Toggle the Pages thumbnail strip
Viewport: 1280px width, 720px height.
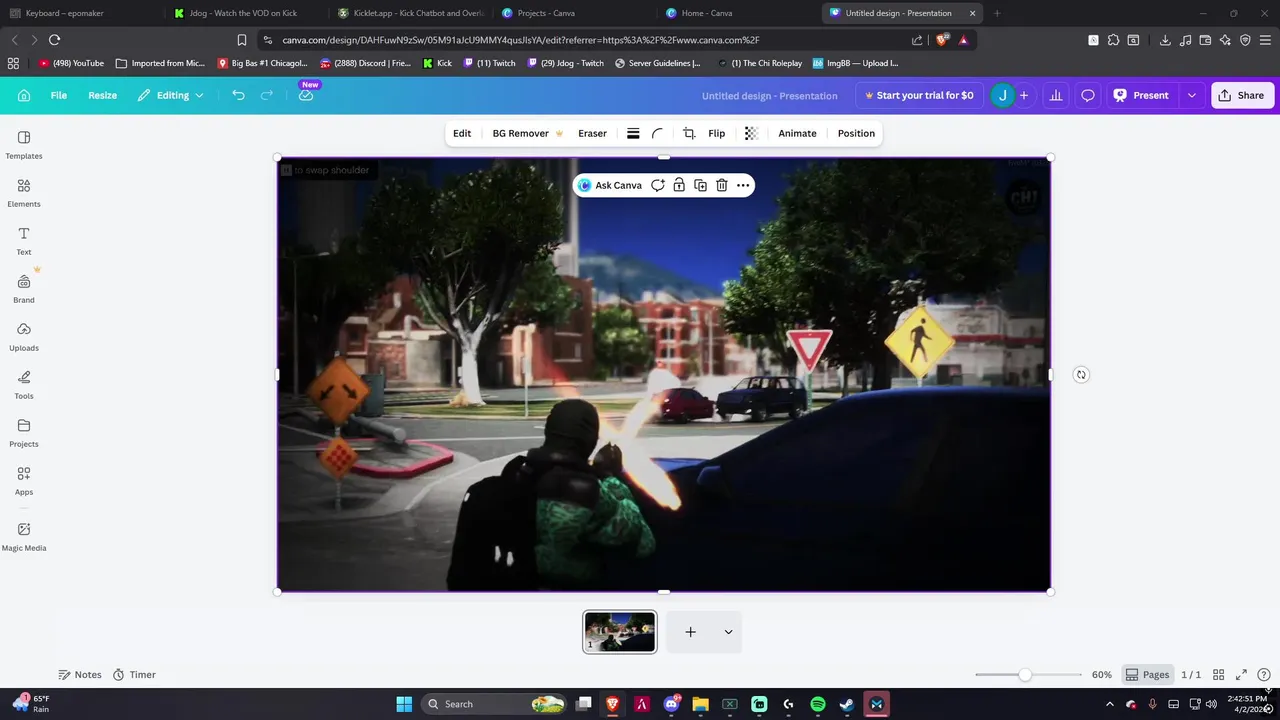coord(1146,675)
